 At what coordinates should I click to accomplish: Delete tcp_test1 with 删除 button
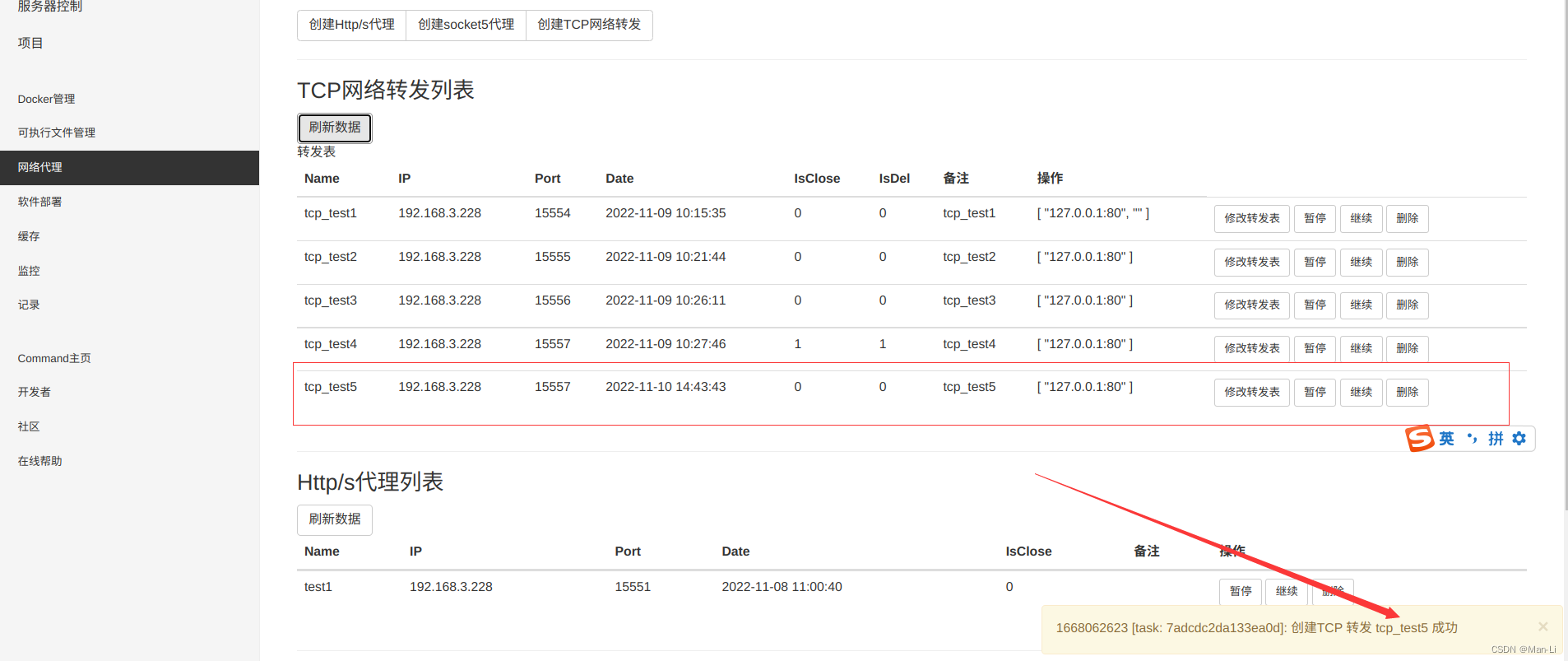(x=1407, y=219)
